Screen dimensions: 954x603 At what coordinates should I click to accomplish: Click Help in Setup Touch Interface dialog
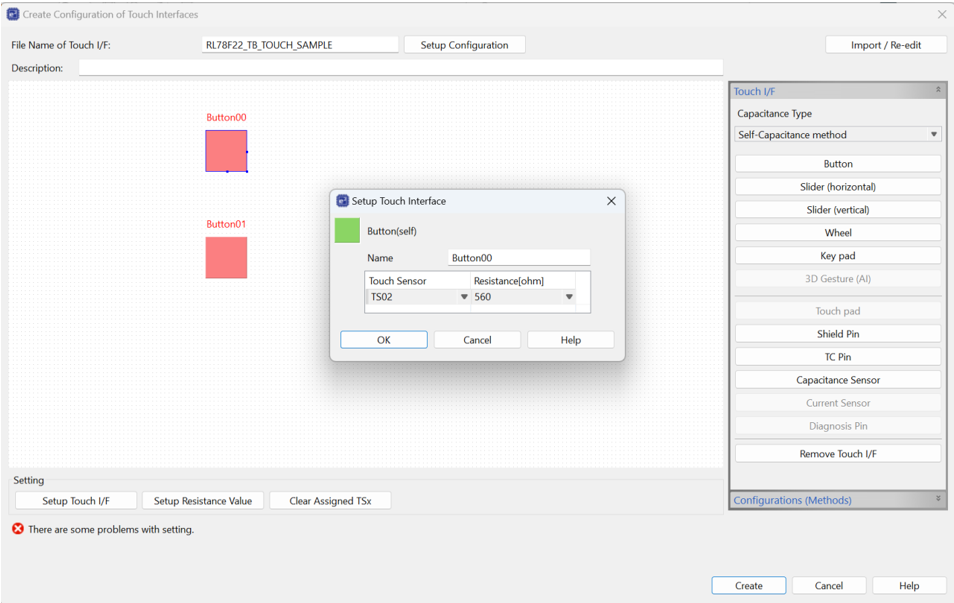(x=571, y=340)
